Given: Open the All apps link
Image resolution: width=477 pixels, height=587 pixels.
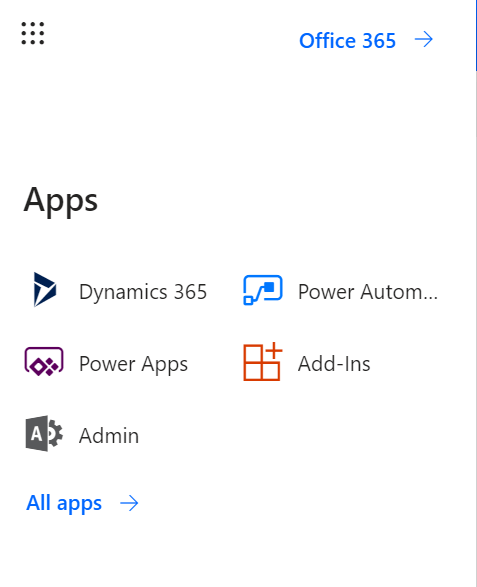Looking at the screenshot, I should point(64,503).
